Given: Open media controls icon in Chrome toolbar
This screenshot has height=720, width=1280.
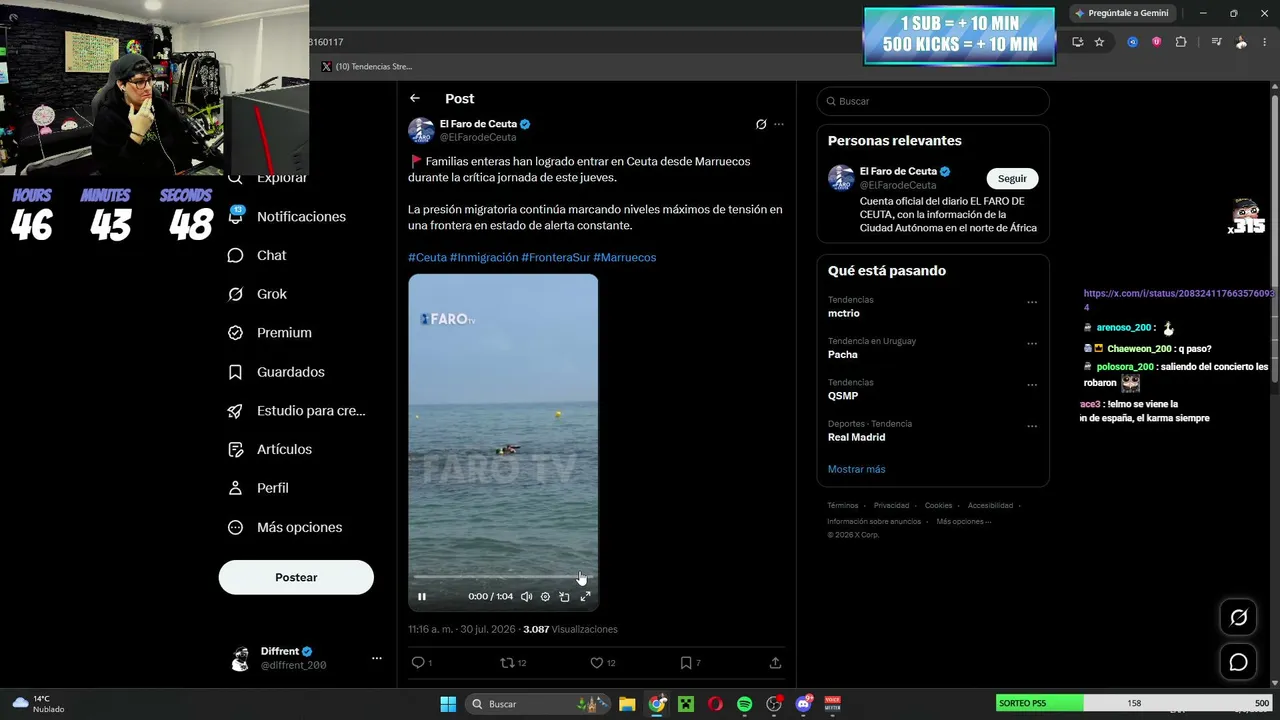Looking at the screenshot, I should pos(1216,42).
